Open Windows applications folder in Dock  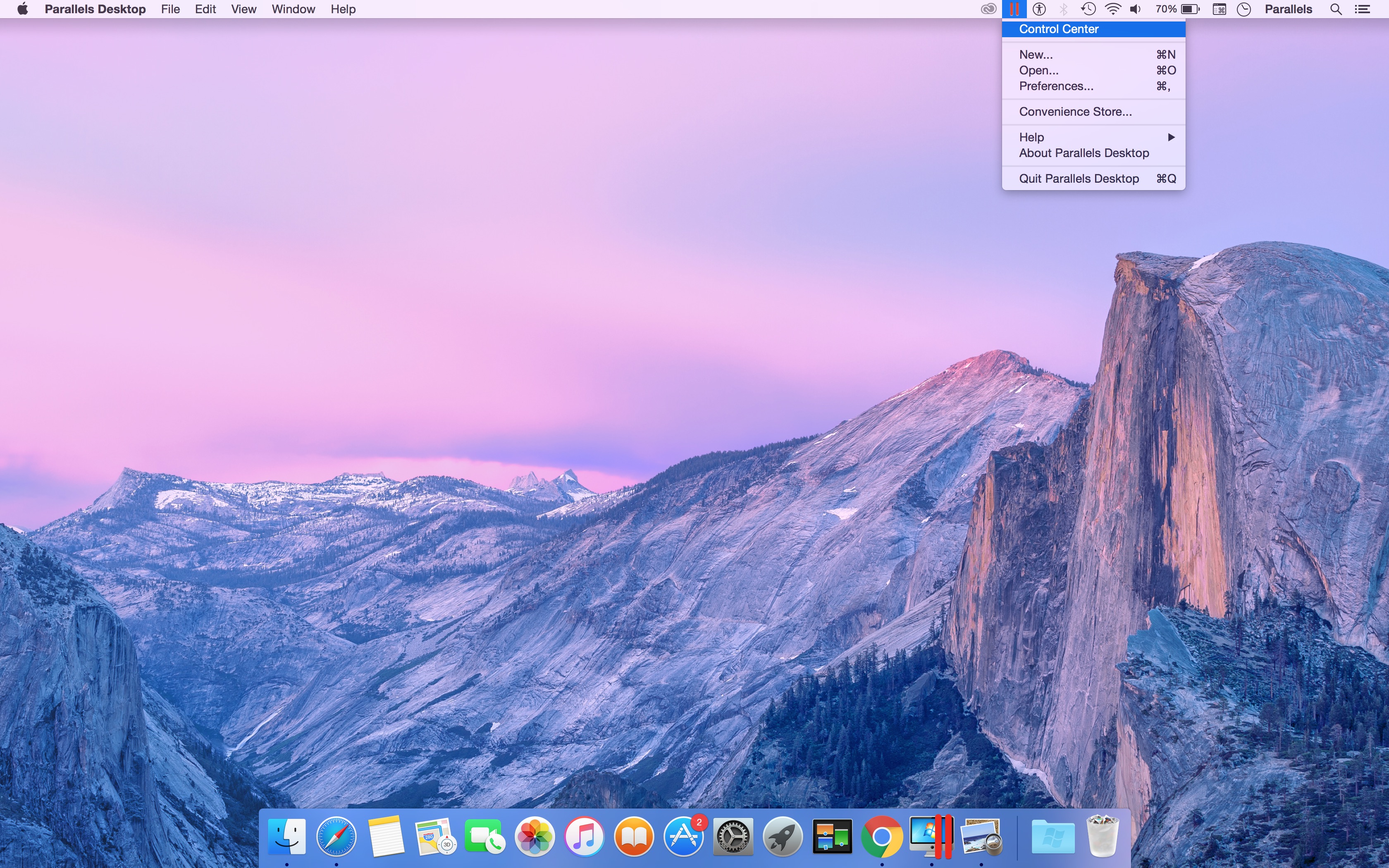1053,837
